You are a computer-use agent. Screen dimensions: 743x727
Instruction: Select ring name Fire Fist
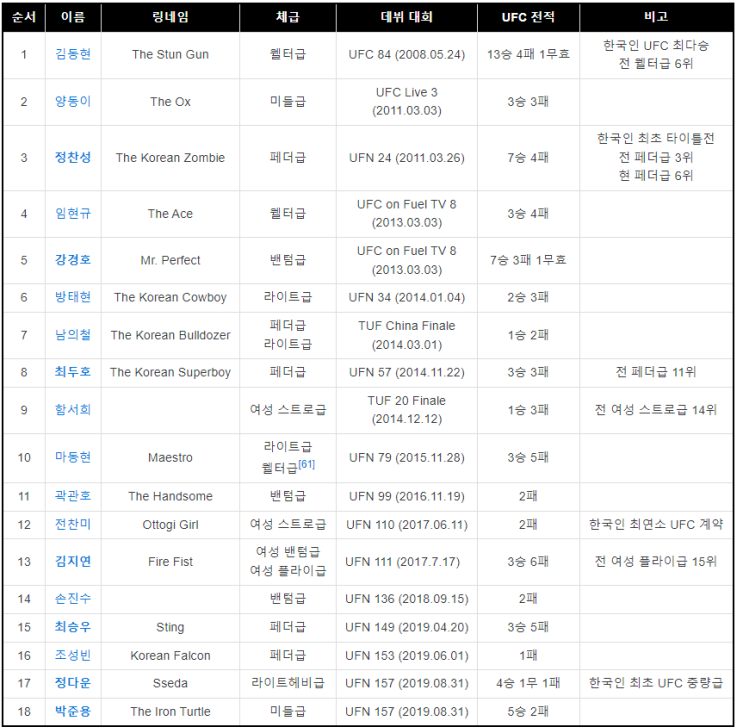click(x=170, y=562)
